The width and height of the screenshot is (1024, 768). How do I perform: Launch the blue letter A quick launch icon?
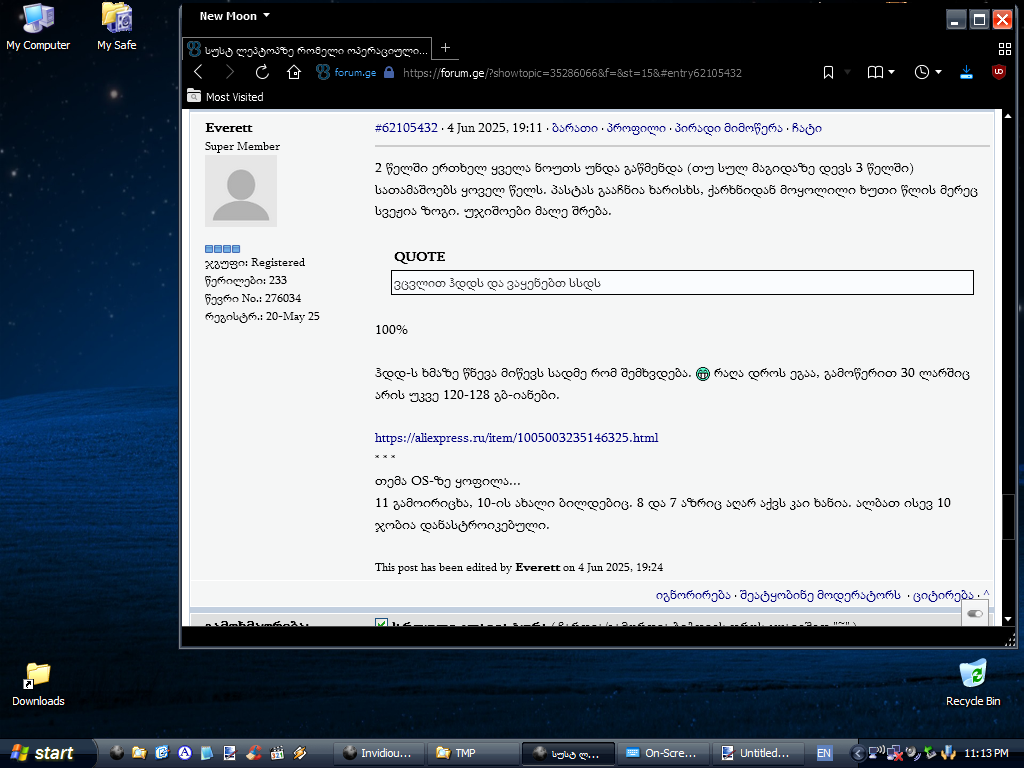(x=185, y=753)
